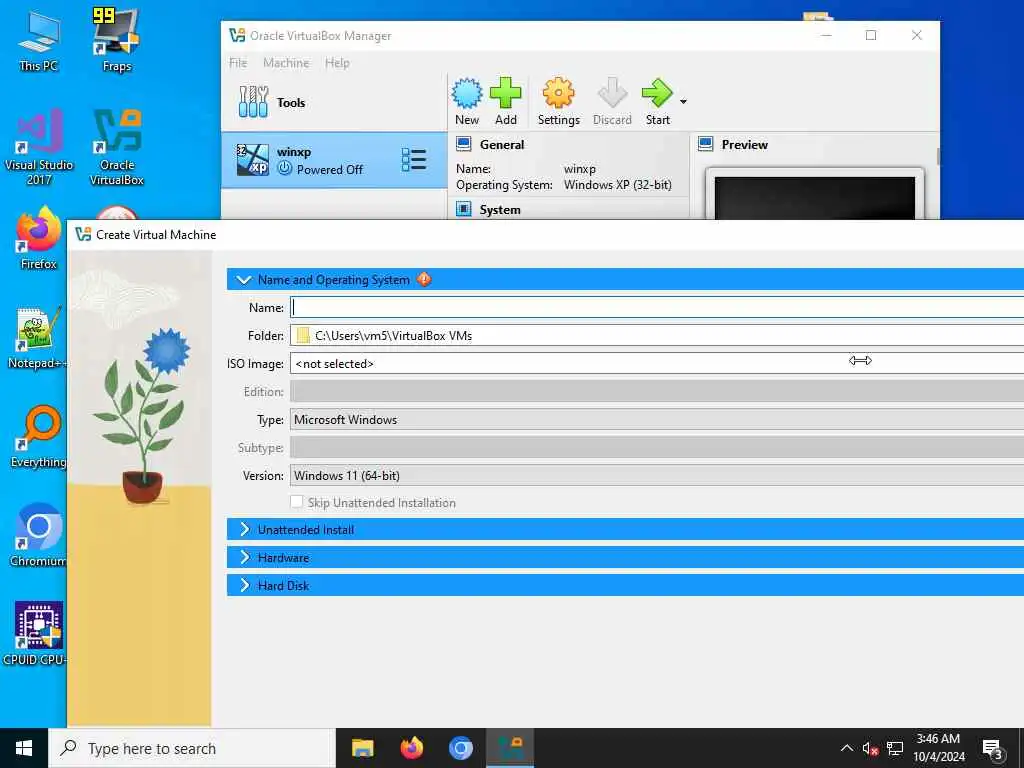Click the warning icon beside Name and Operating System
This screenshot has height=768, width=1024.
(424, 280)
